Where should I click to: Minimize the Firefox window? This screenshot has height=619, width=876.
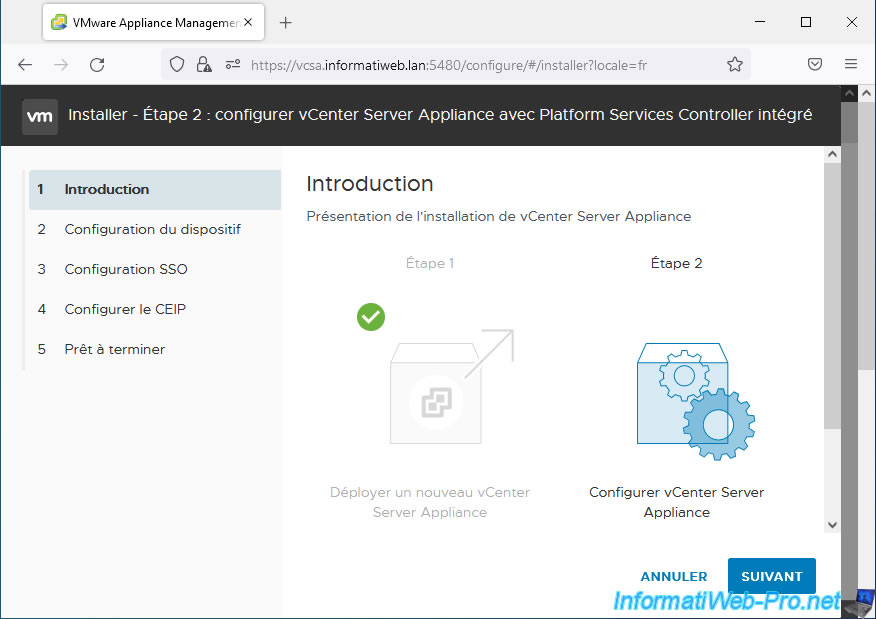pyautogui.click(x=760, y=22)
